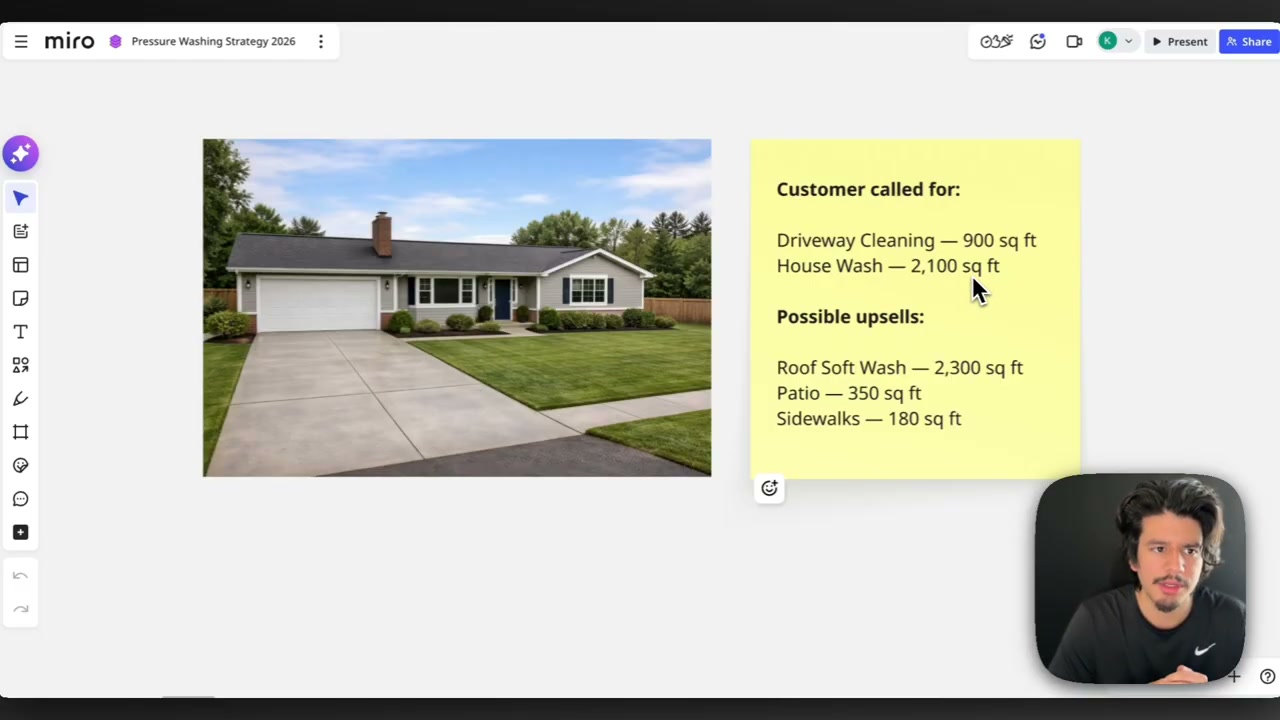
Task: Open Miro AI sparkle tool
Action: click(x=20, y=154)
